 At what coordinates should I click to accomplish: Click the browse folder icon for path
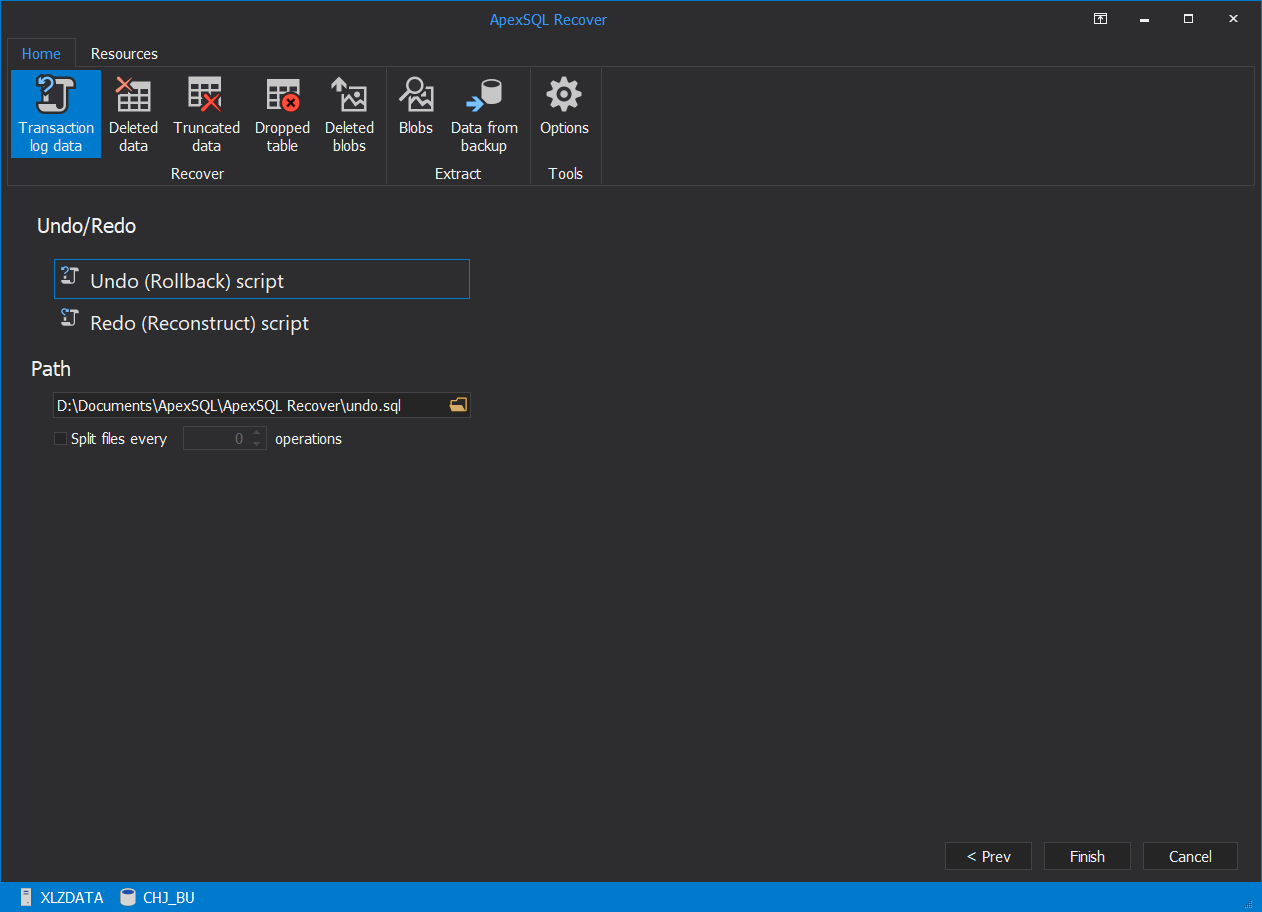[458, 404]
